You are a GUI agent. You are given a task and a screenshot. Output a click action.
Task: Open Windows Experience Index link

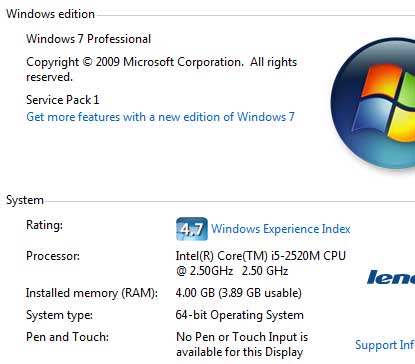coord(281,229)
